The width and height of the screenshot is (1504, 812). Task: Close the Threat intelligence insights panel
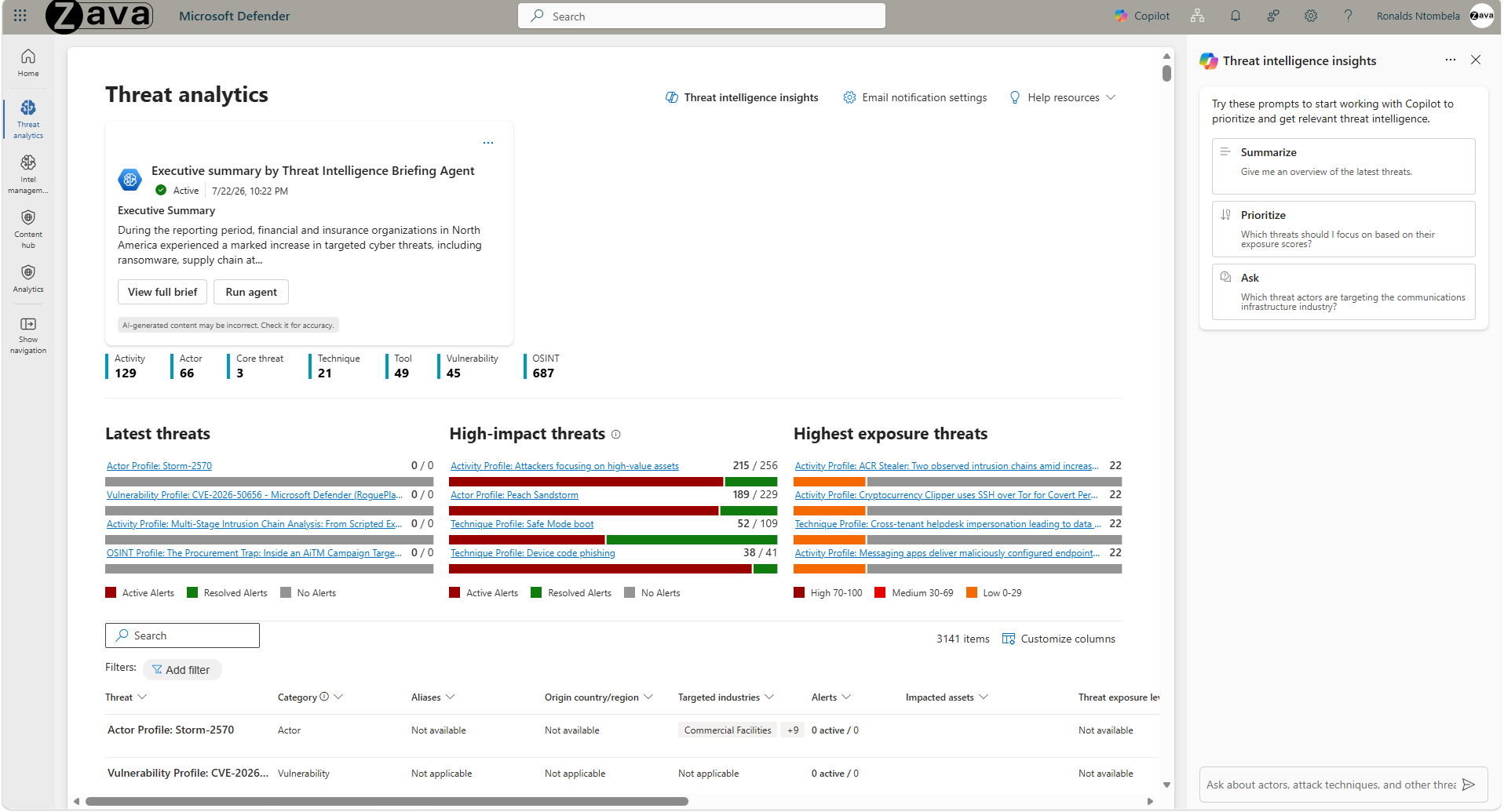[x=1476, y=60]
